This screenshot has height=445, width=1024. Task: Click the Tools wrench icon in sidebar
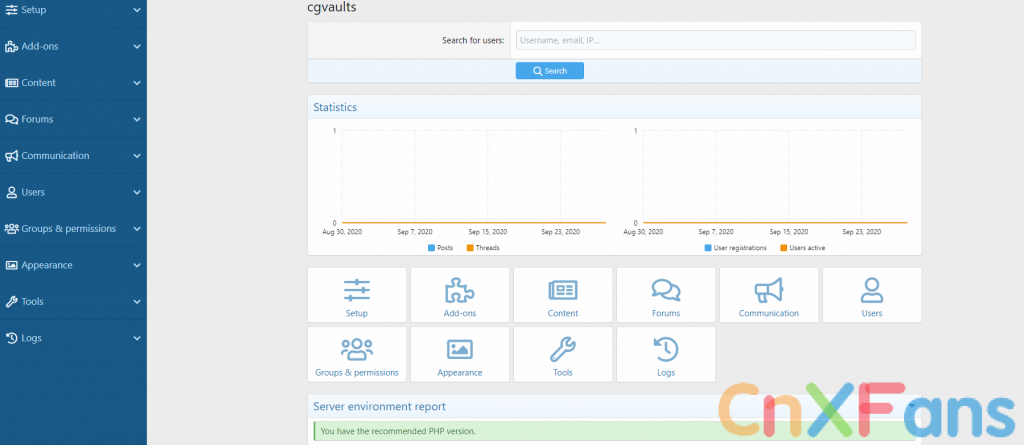click(12, 302)
